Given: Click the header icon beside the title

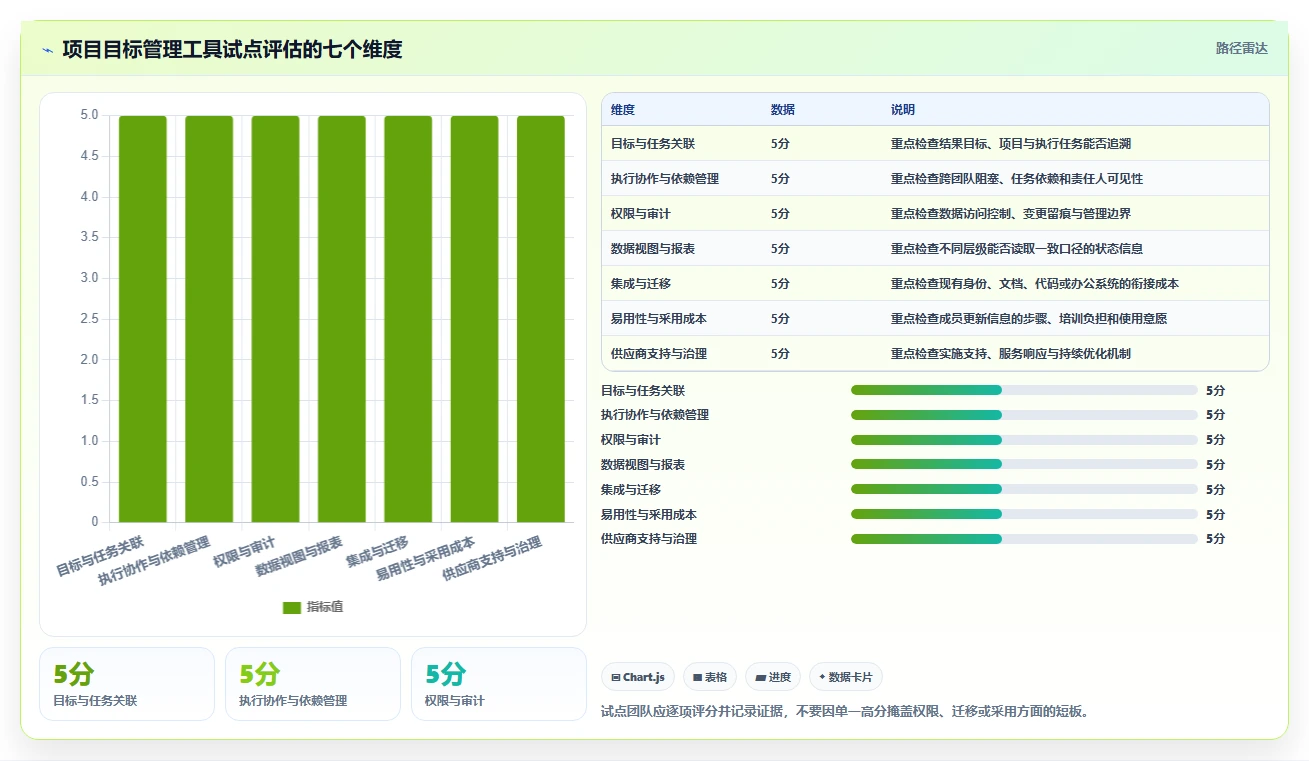Looking at the screenshot, I should tap(48, 50).
